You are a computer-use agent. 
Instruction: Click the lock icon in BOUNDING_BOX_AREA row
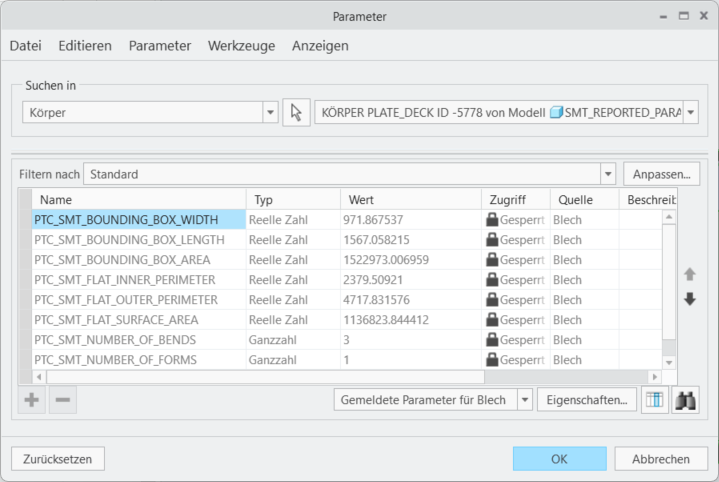(x=492, y=260)
